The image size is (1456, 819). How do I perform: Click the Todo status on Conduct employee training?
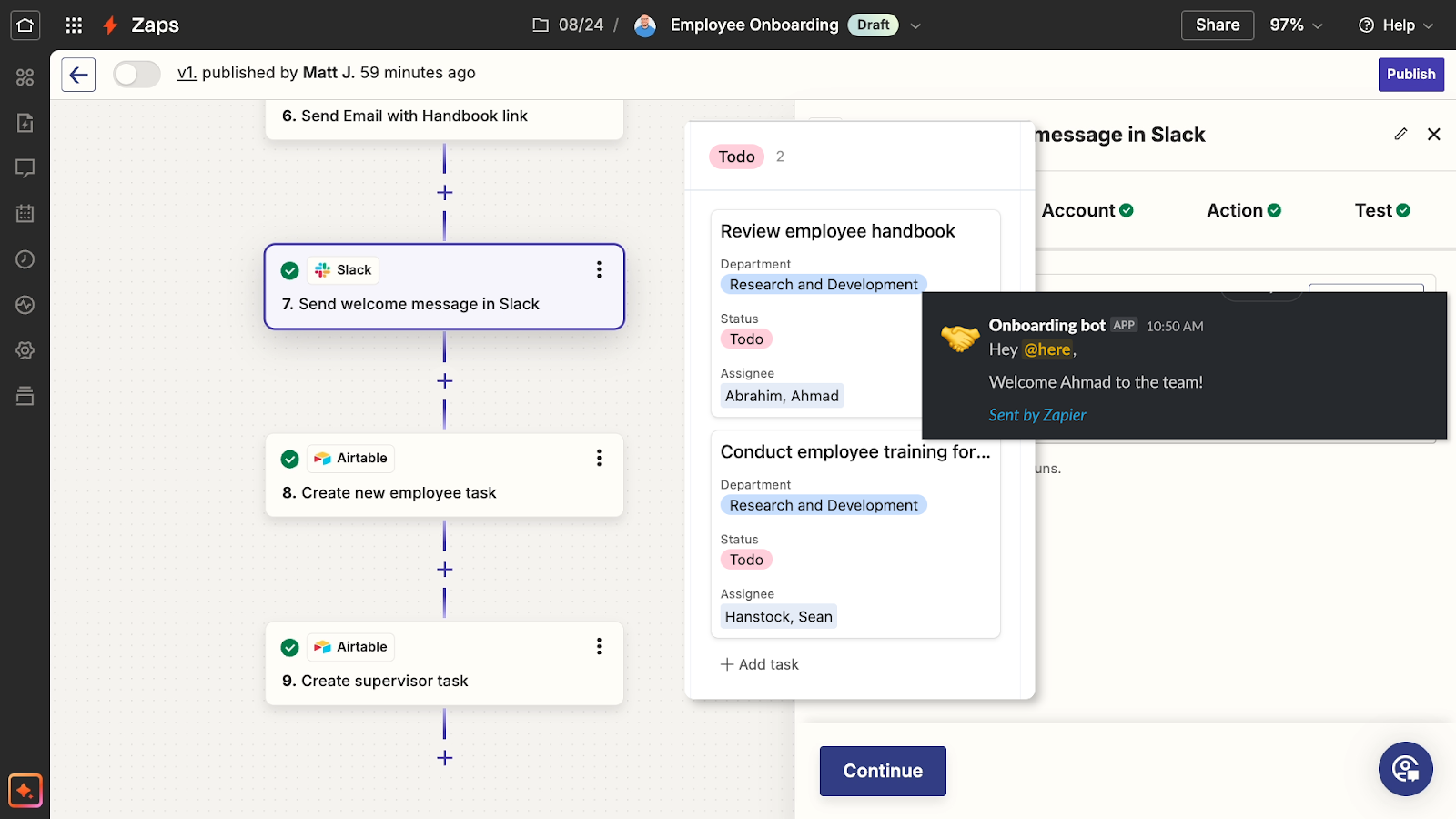pyautogui.click(x=746, y=560)
